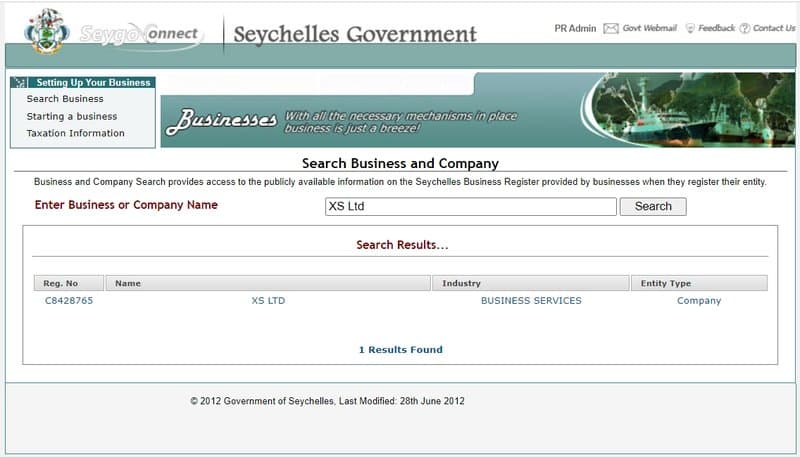Focus the business name input field
The height and width of the screenshot is (457, 800).
470,207
